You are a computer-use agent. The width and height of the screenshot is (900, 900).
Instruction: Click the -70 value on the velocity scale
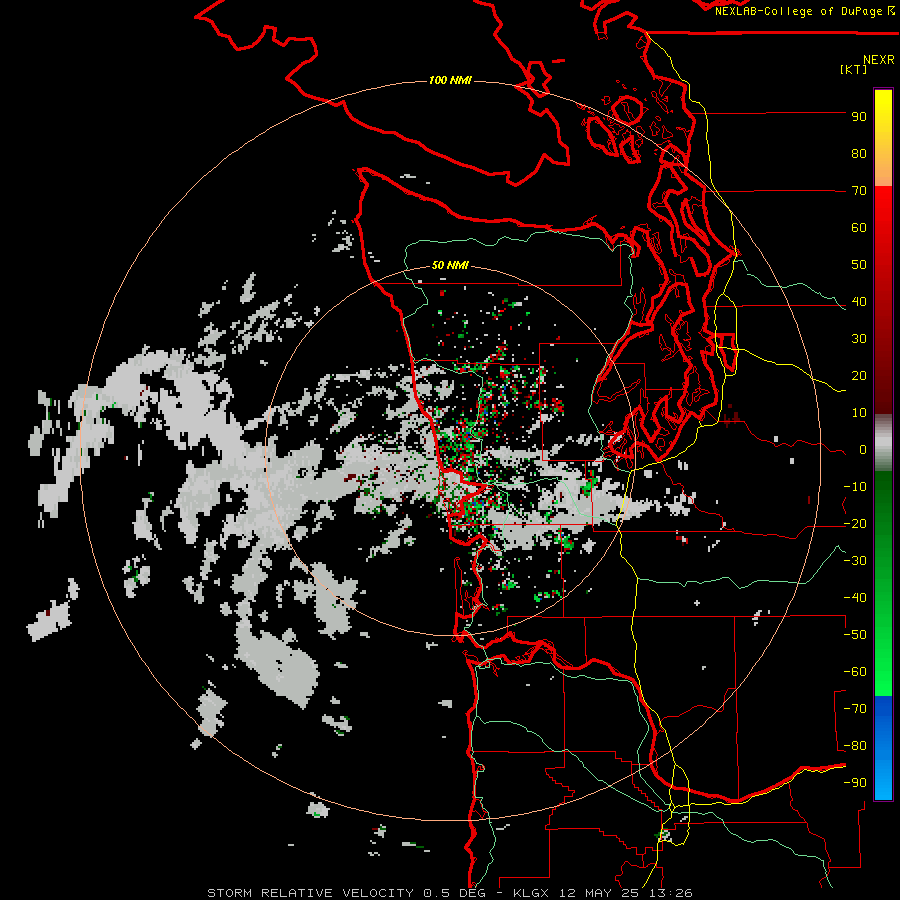coord(855,709)
